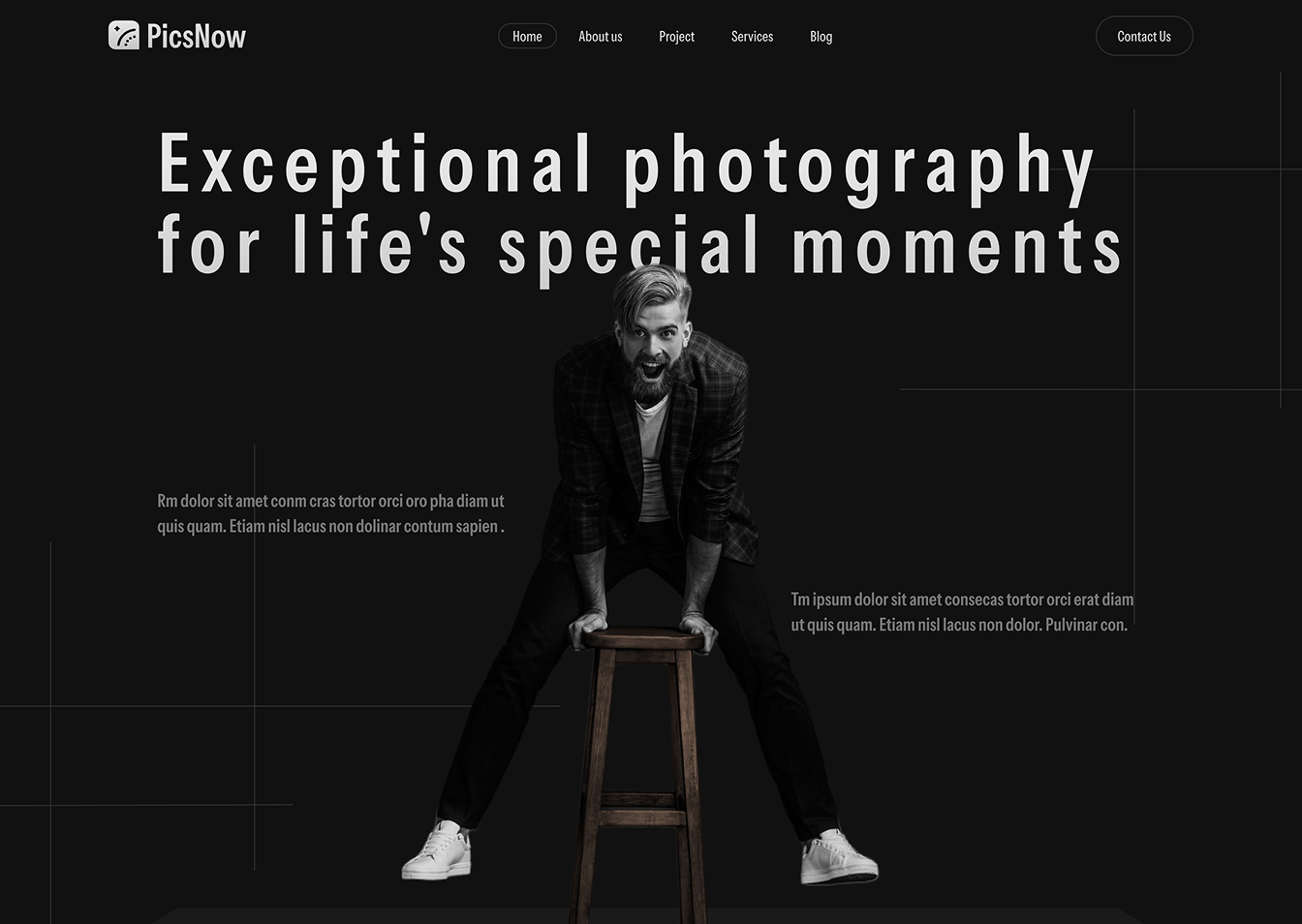Screen dimensions: 1302x924
Task: Open the Services navigation link
Action: pyautogui.click(x=752, y=36)
